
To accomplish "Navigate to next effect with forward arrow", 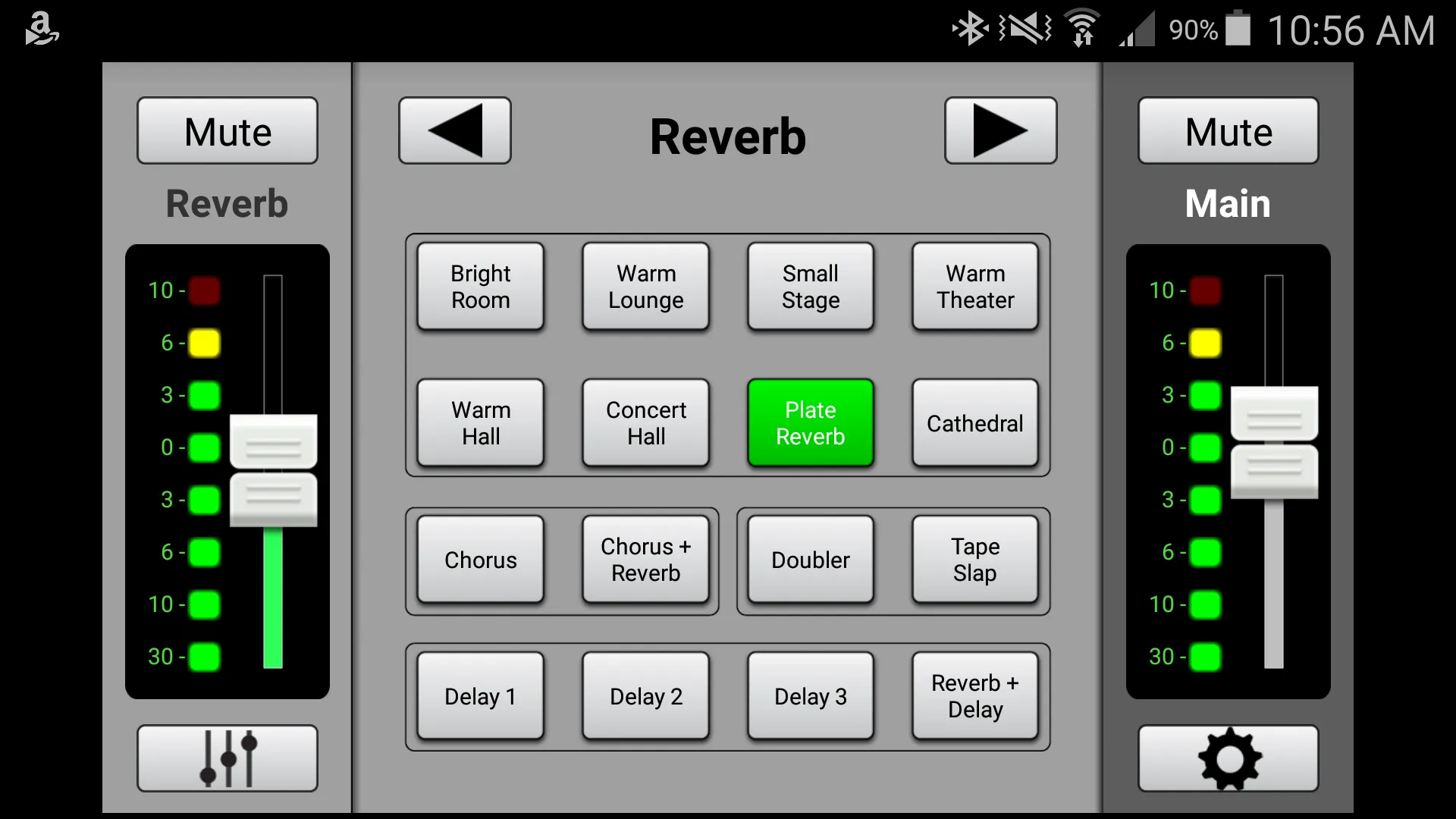I will pyautogui.click(x=999, y=131).
